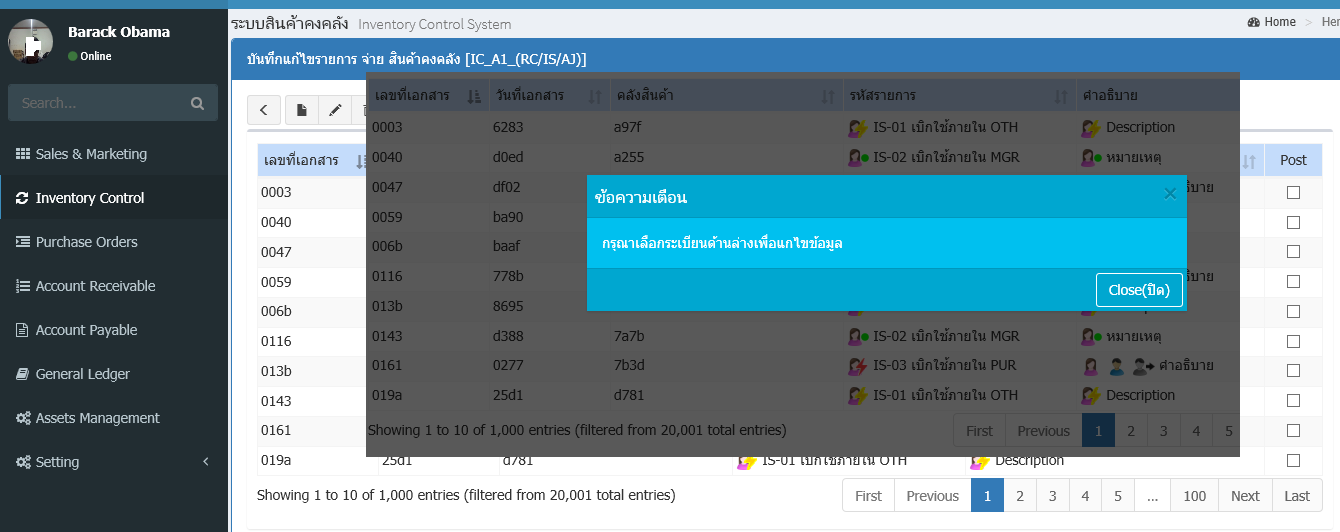
Task: Click the user-with-arrow icon before คำอธิบาย in row 0161
Action: [x=1142, y=366]
